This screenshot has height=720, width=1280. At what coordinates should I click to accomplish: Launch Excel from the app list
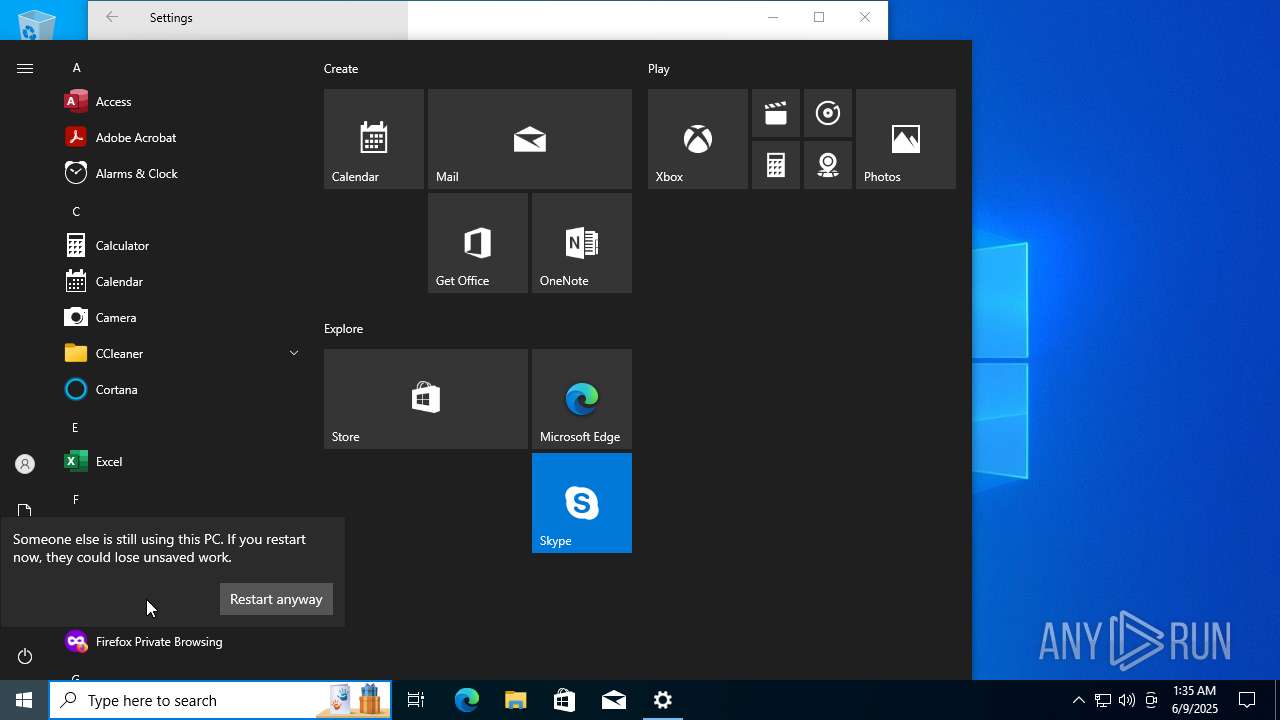tap(180, 461)
